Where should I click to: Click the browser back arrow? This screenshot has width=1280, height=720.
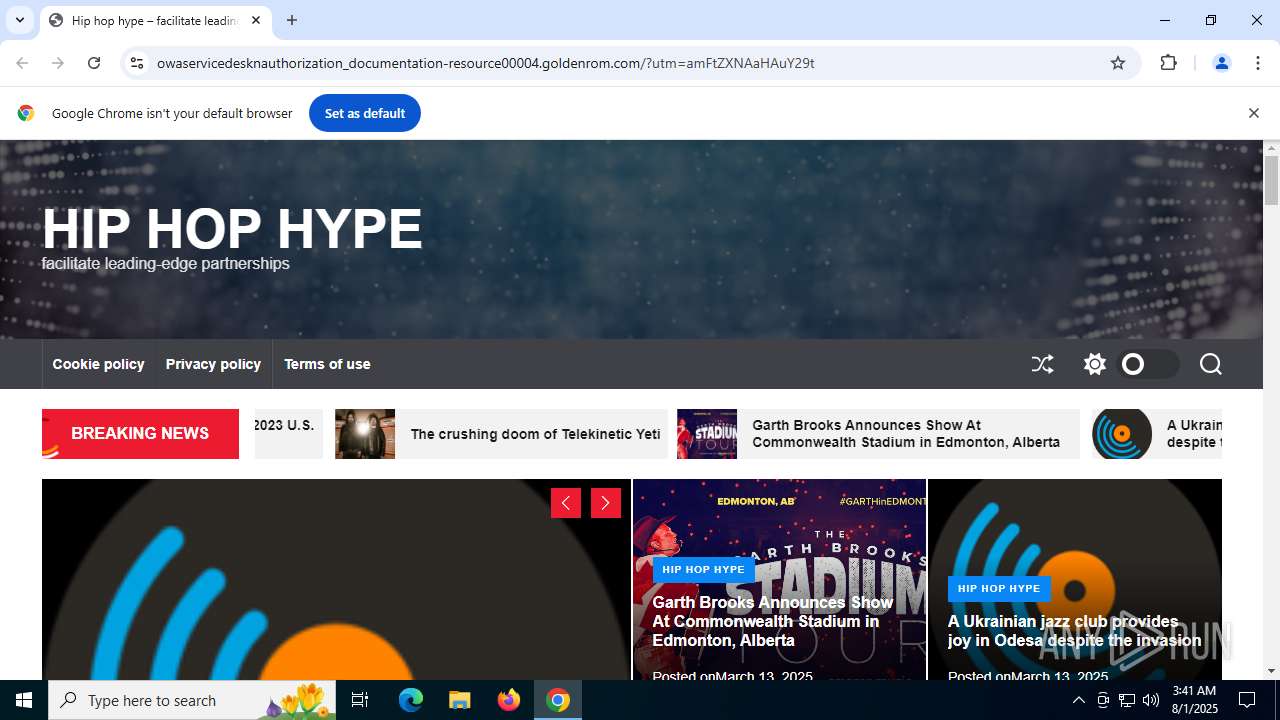coord(22,63)
